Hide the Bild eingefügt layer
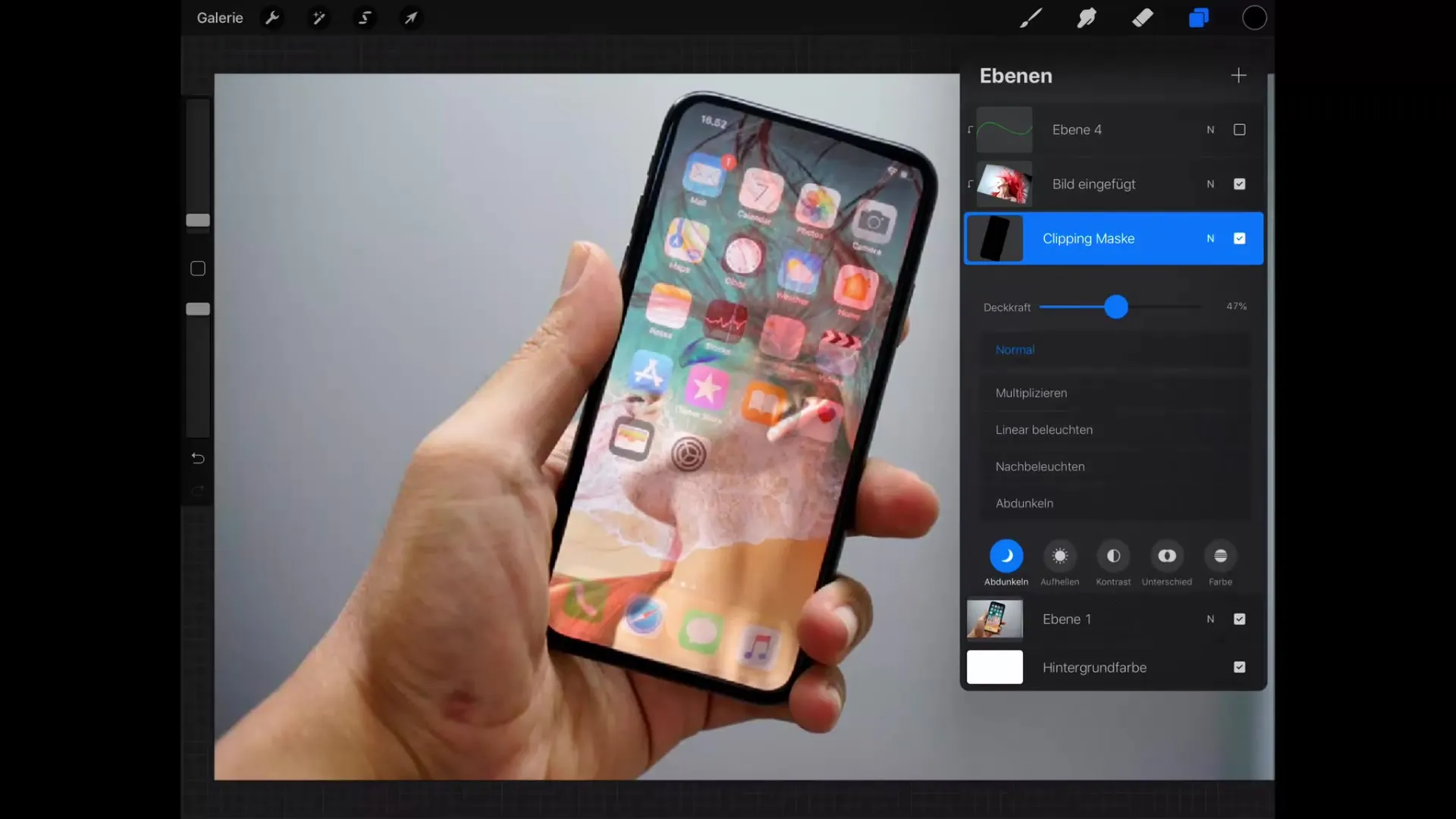The height and width of the screenshot is (819, 1456). pyautogui.click(x=1239, y=184)
